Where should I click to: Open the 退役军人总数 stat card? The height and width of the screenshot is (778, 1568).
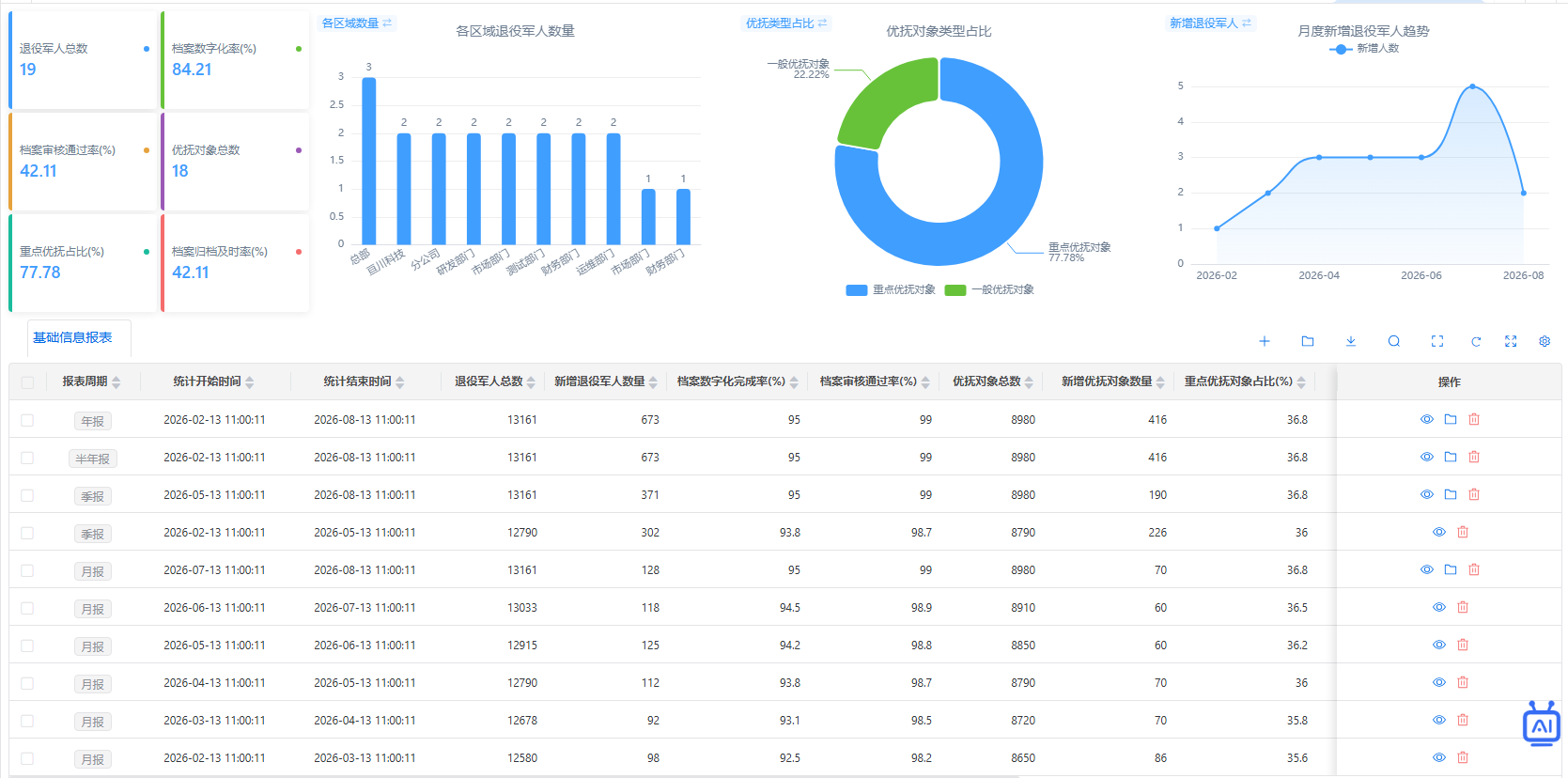(83, 60)
